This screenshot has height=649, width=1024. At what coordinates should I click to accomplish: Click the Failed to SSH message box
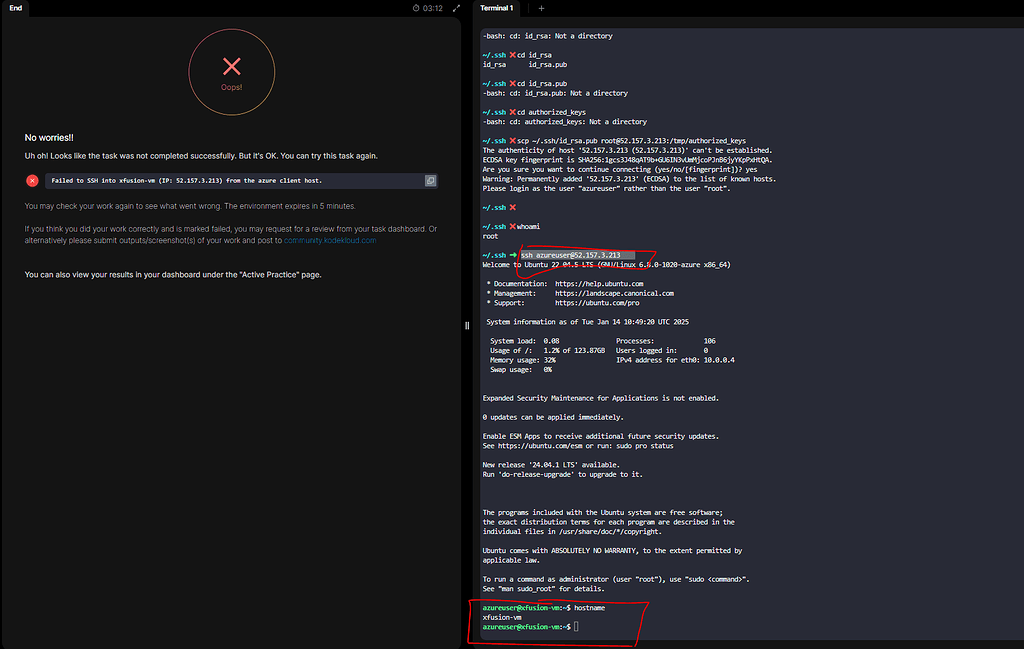(x=241, y=181)
